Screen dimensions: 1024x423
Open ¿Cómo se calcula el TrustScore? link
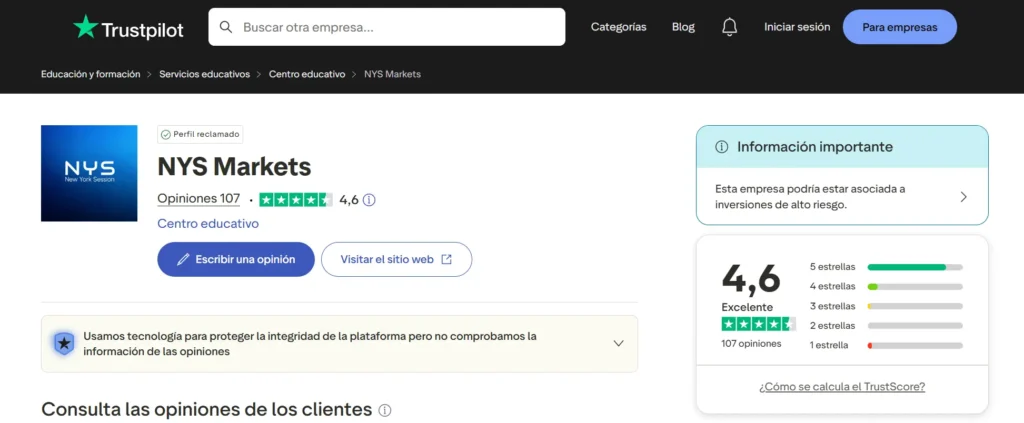tap(842, 386)
